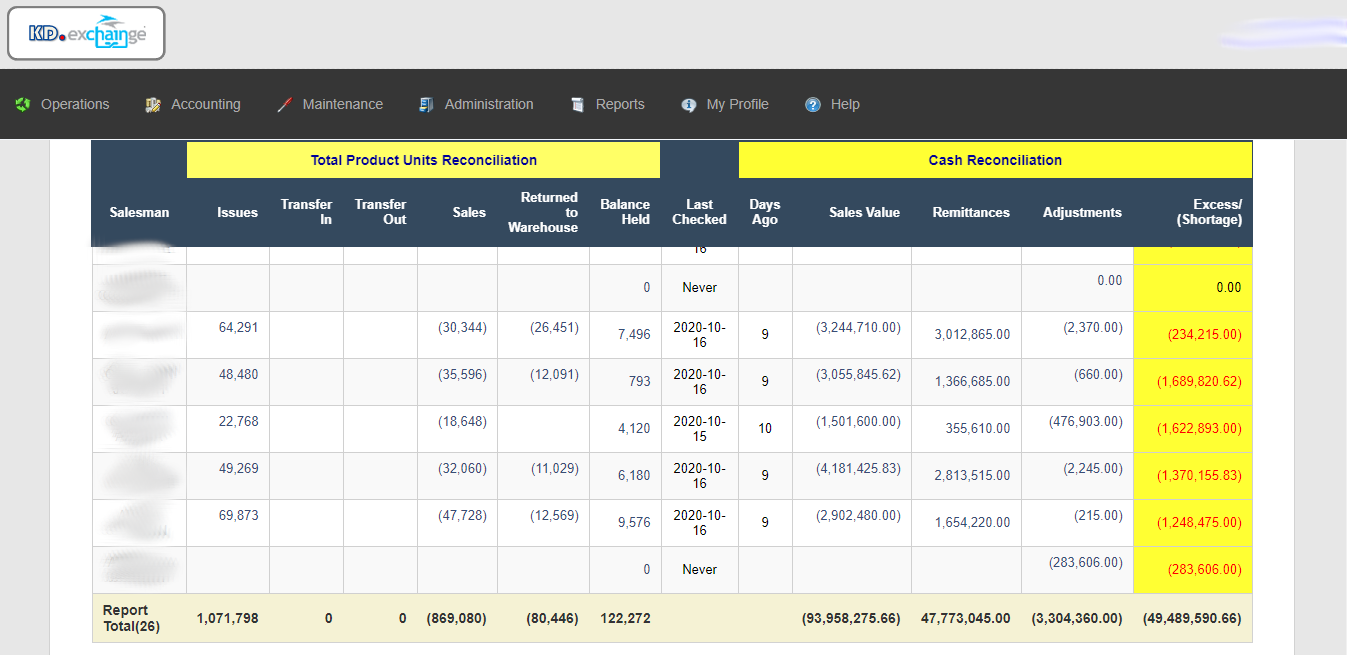Image resolution: width=1347 pixels, height=655 pixels.
Task: Click the green Operations menu icon
Action: pos(23,105)
